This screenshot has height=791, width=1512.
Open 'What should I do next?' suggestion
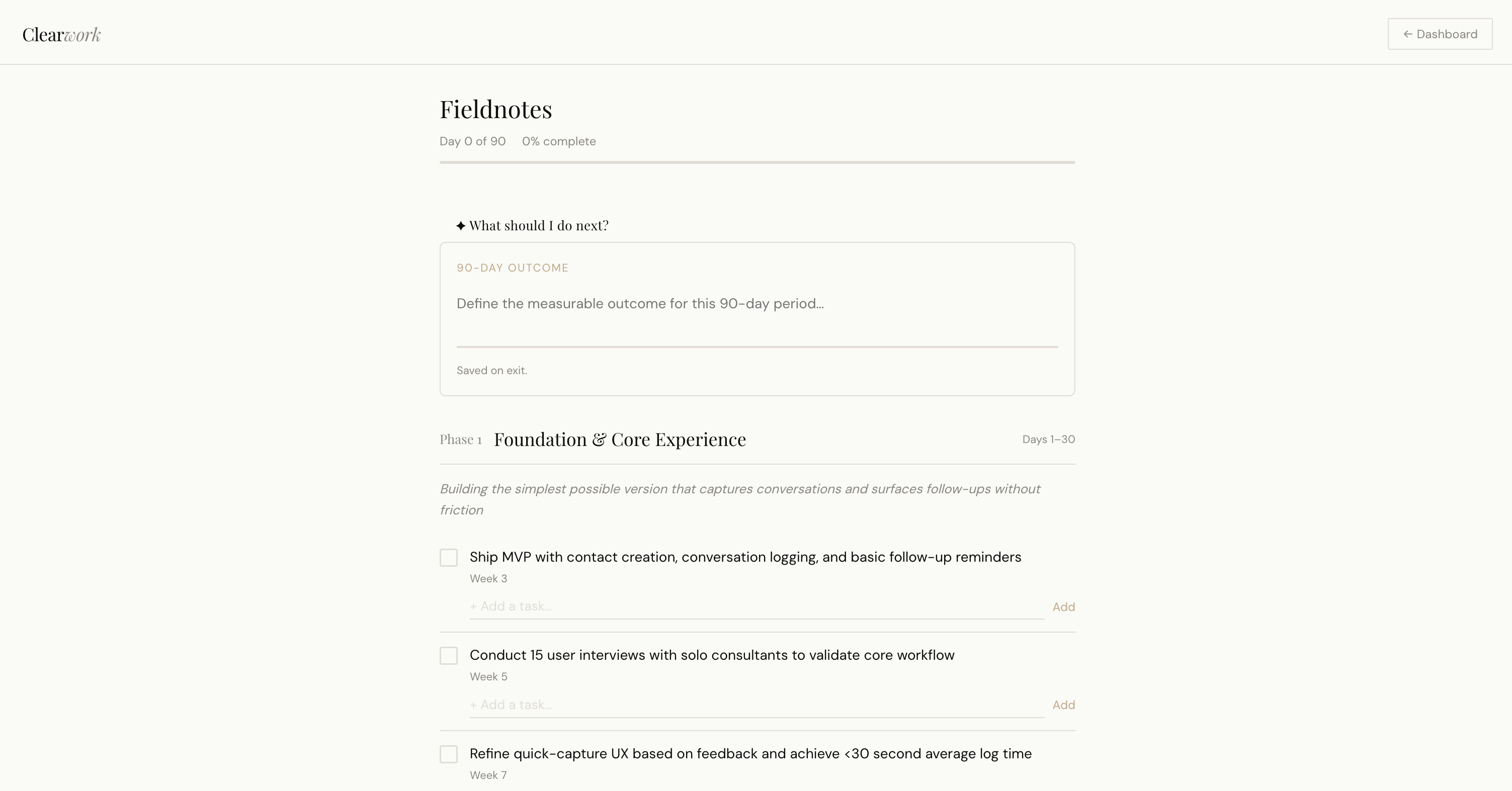[532, 225]
